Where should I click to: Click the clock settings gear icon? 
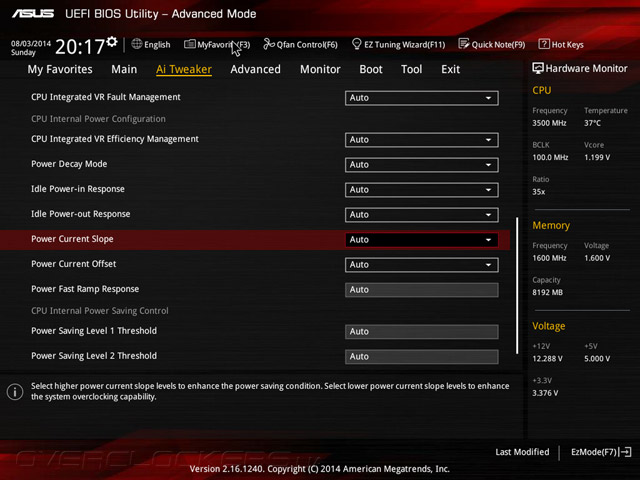(x=112, y=42)
